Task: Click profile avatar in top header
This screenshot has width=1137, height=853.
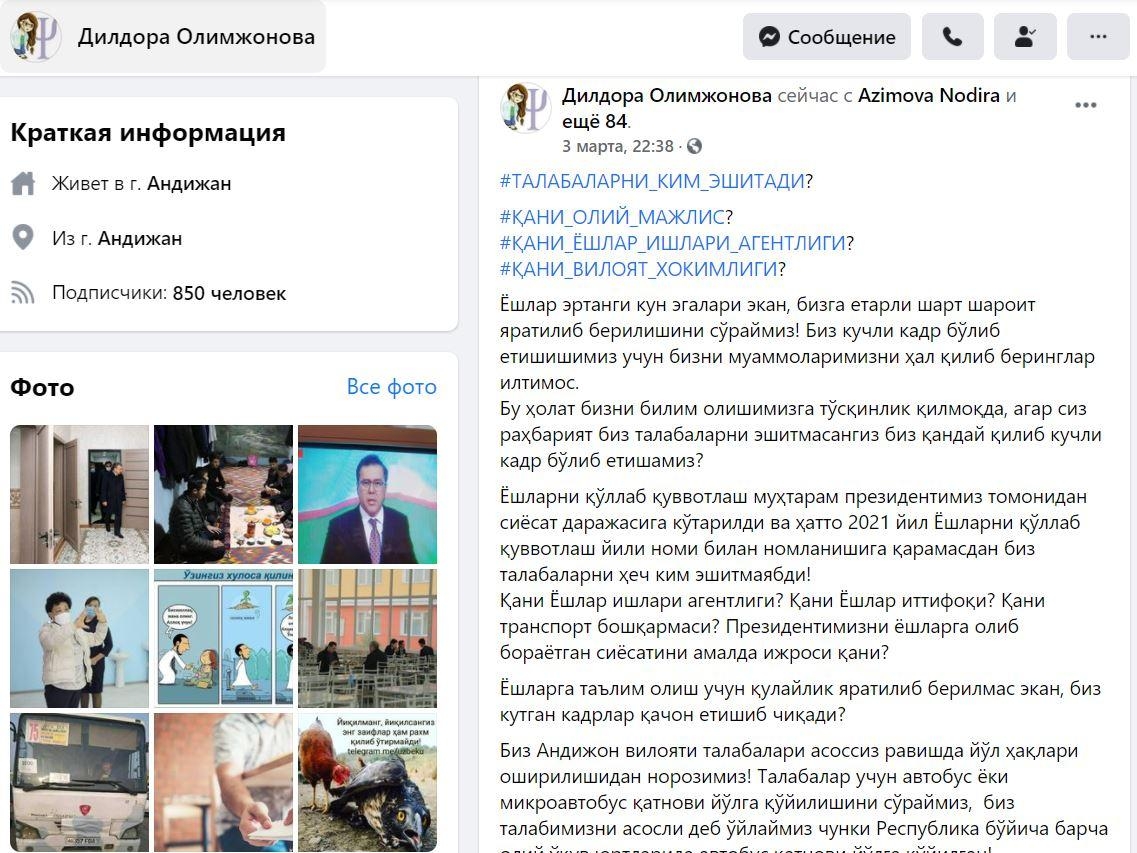Action: [35, 36]
